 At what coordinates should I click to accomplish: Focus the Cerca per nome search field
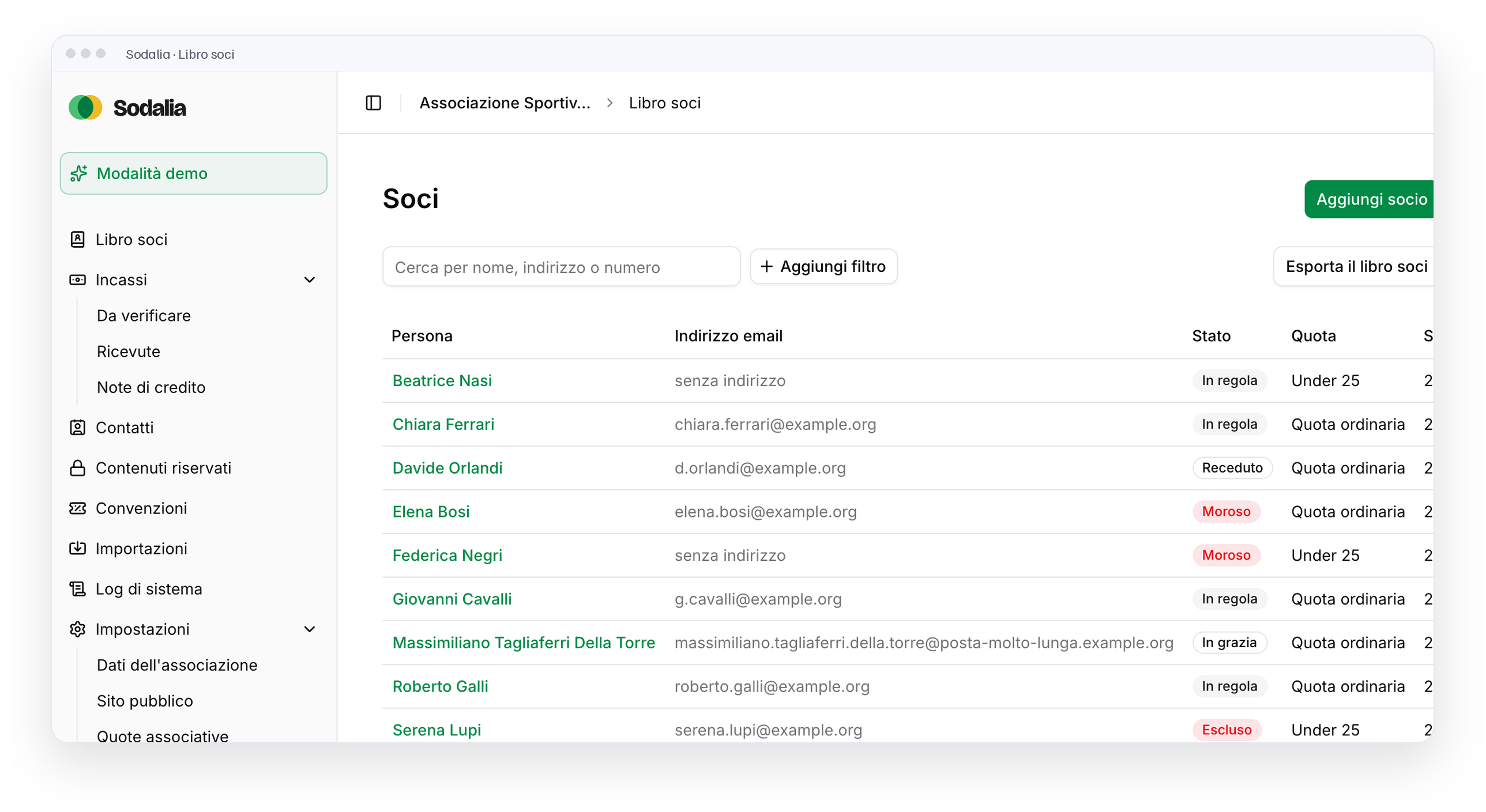[561, 266]
